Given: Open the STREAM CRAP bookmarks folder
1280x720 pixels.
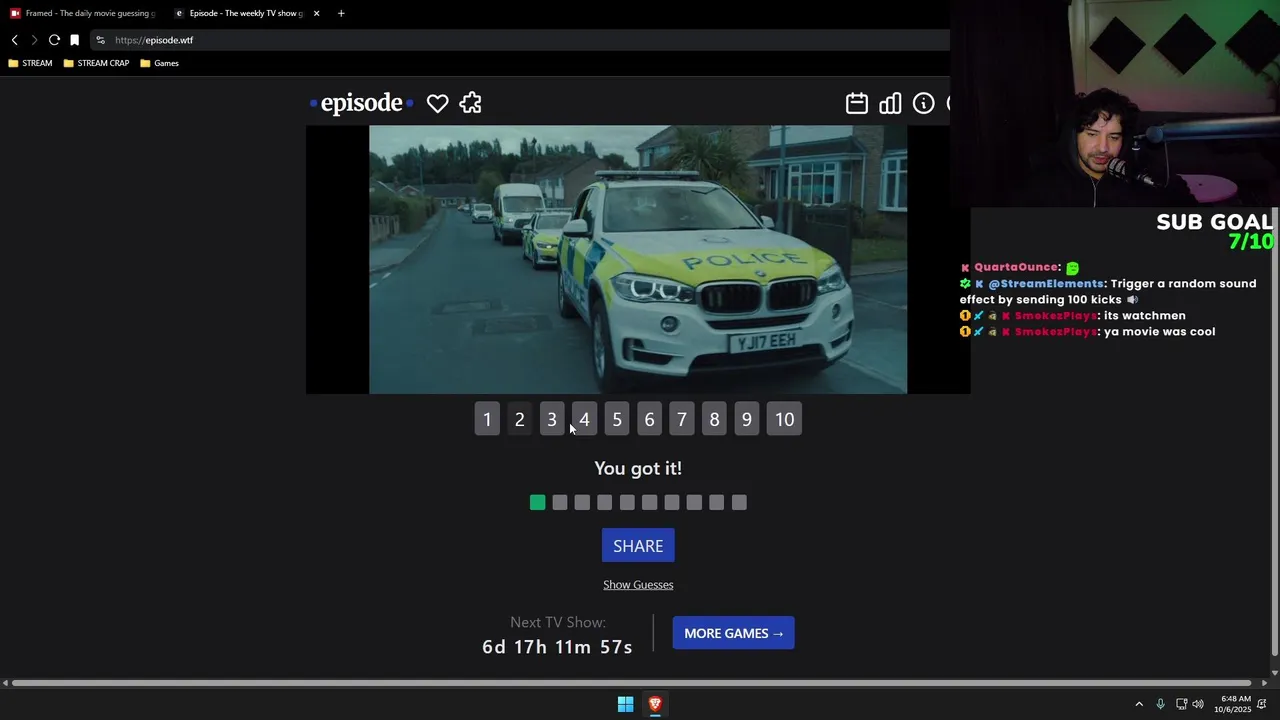Looking at the screenshot, I should point(96,63).
